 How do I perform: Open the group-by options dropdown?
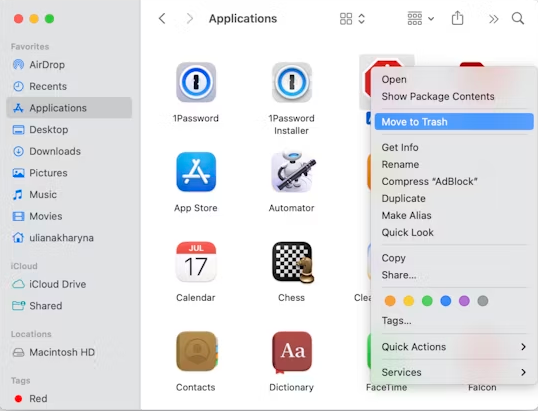[x=421, y=19]
